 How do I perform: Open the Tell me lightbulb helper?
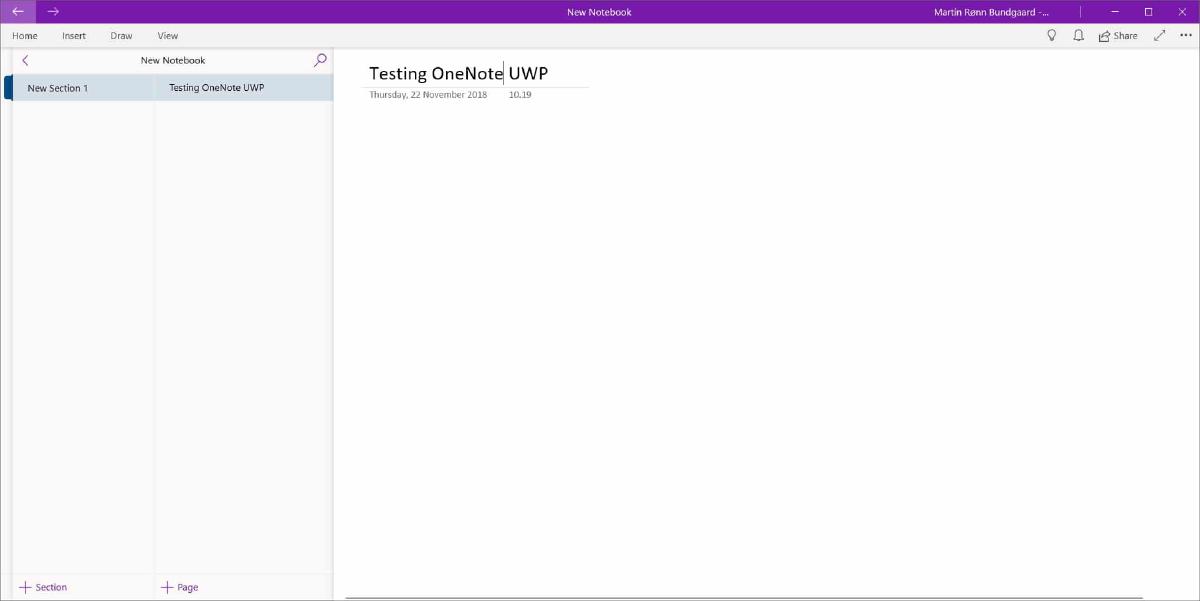[x=1051, y=35]
